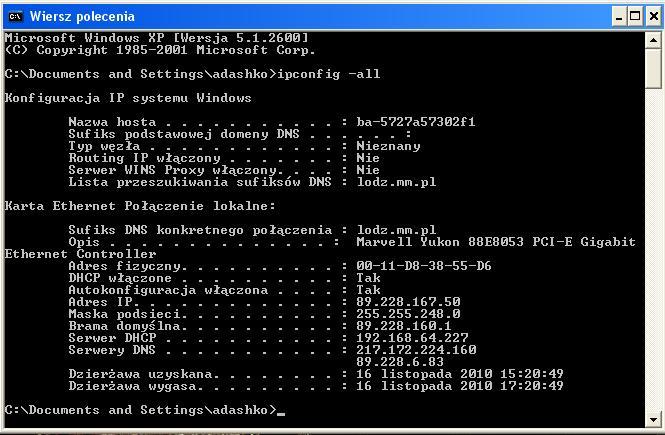Click the physical address 00-11-D8-38-55-D6
Screen dimensions: 665x435
pos(424,266)
